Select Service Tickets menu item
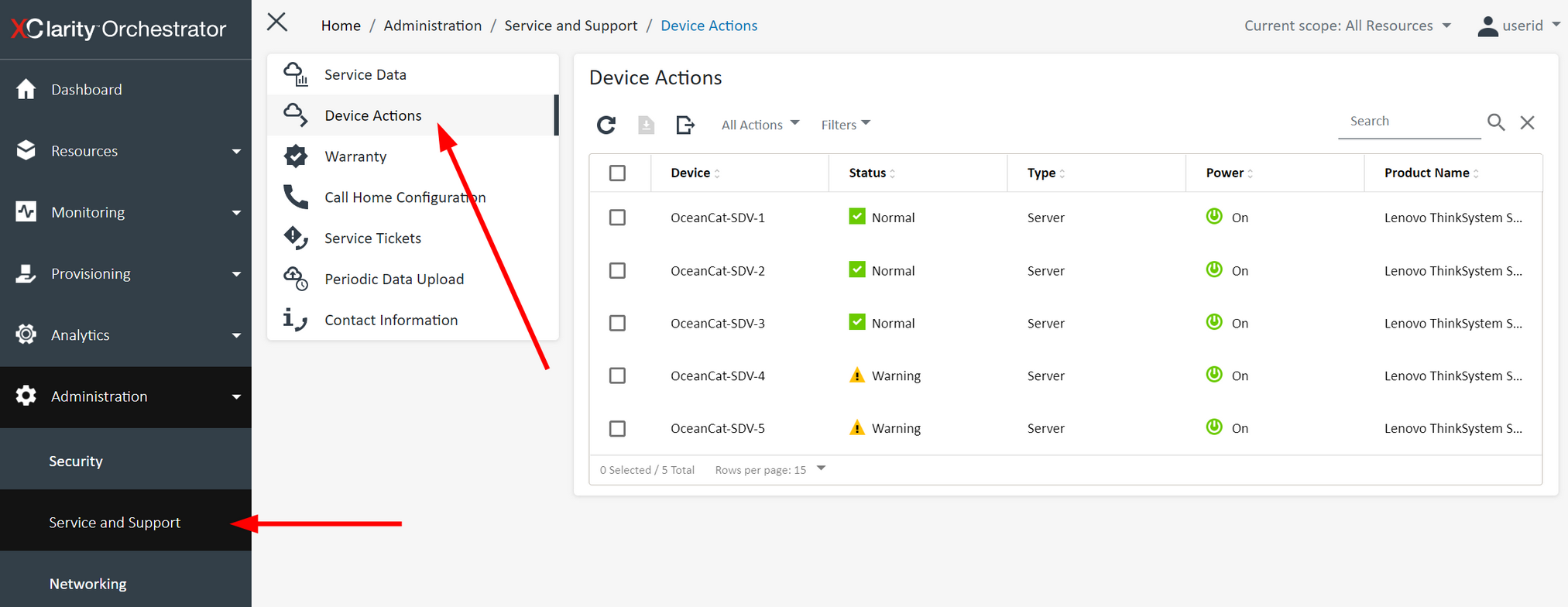Screen dimensions: 1568x607 tap(413, 238)
